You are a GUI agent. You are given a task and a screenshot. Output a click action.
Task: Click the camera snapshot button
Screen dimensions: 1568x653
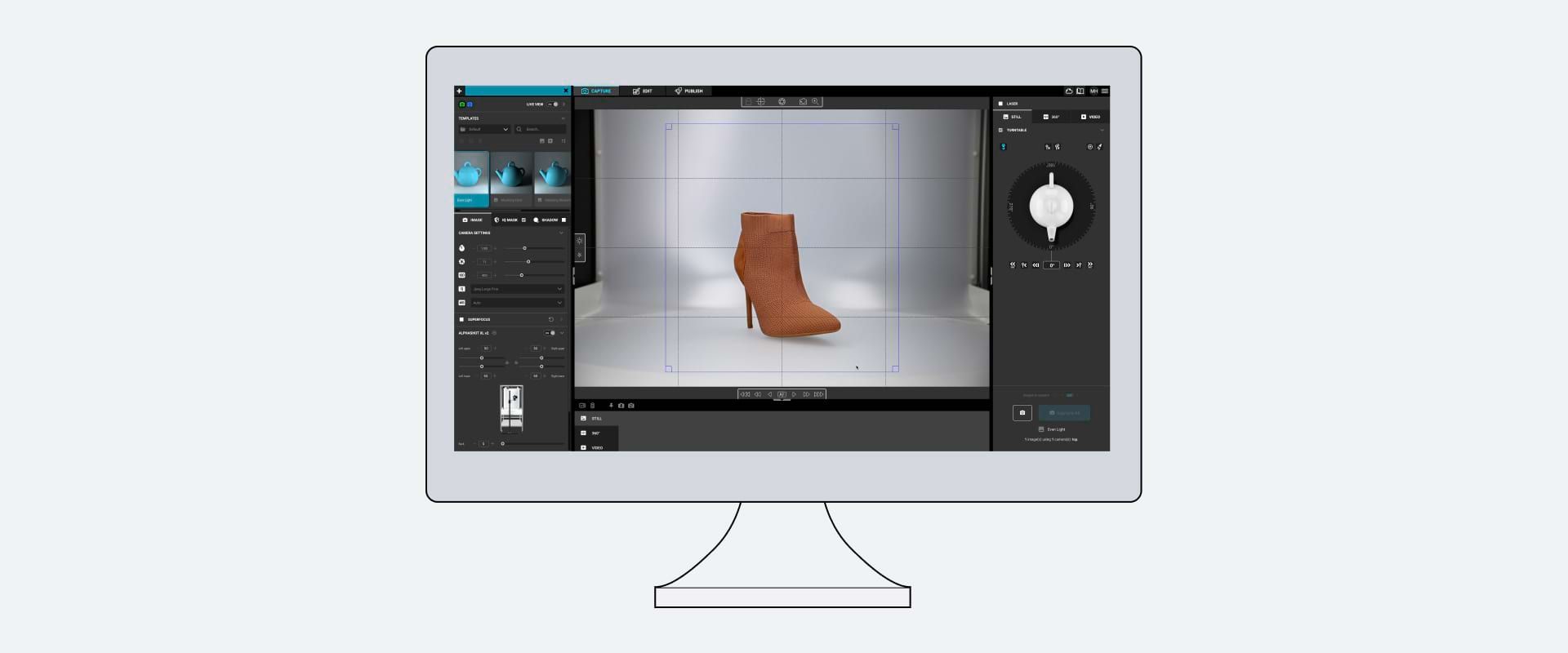pos(1022,413)
